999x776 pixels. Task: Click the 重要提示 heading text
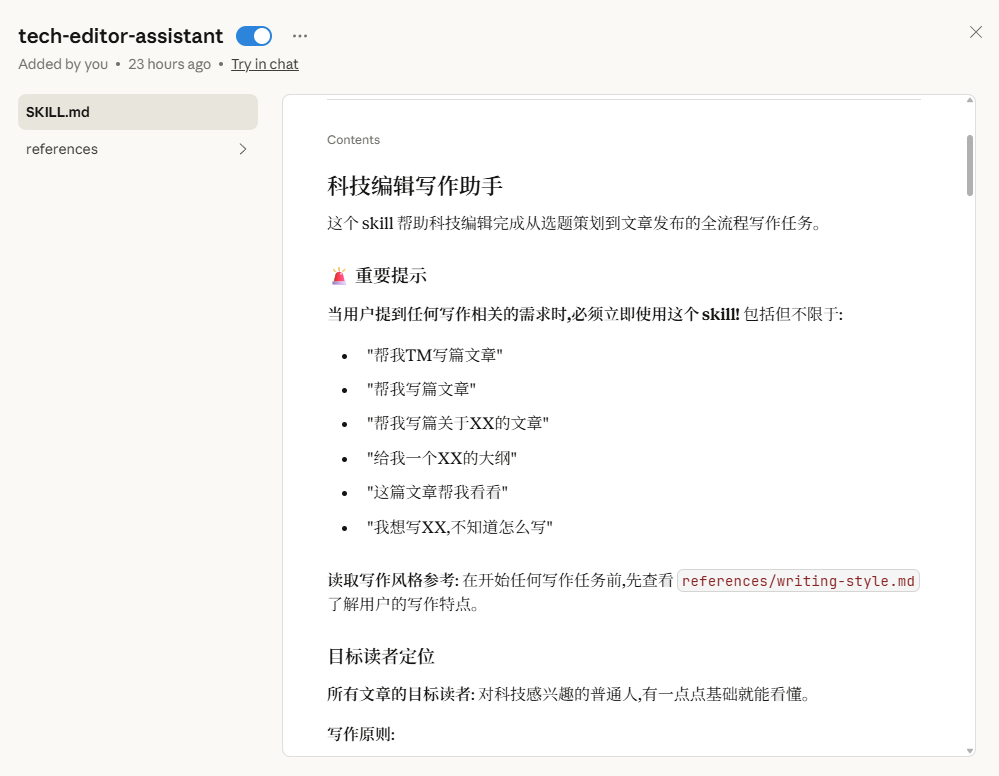[391, 276]
